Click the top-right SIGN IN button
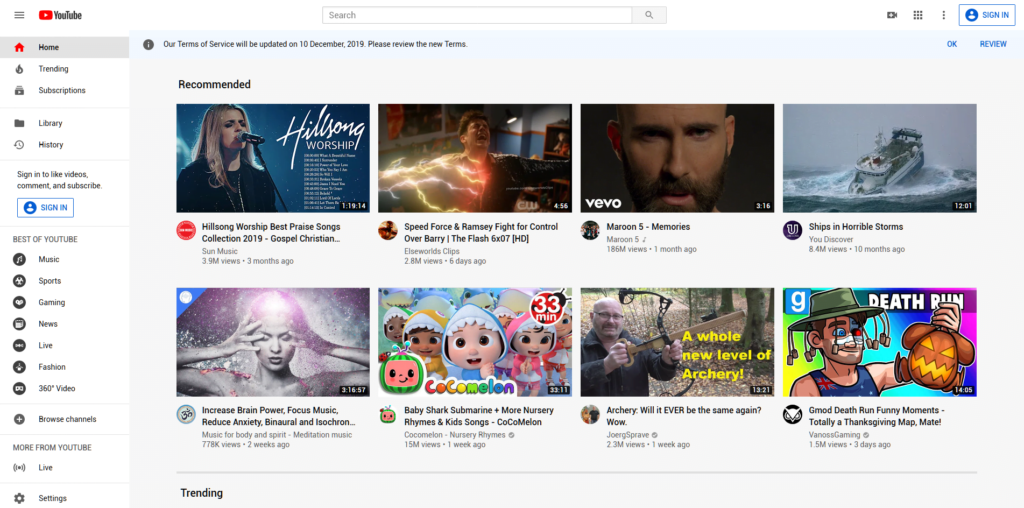Screen dimensions: 1024x508 987,15
